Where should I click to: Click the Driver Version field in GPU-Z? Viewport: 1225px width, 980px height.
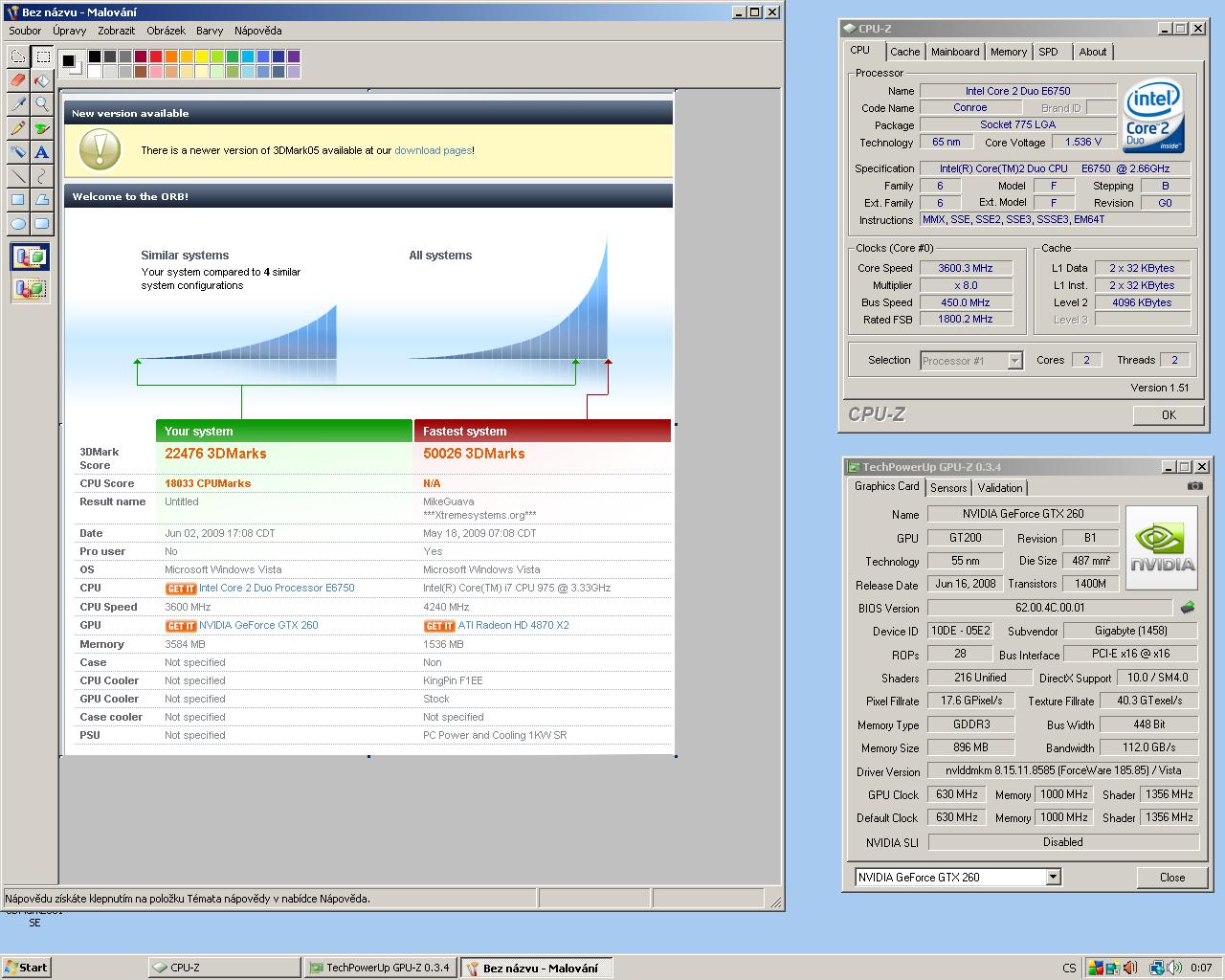pos(1063,770)
